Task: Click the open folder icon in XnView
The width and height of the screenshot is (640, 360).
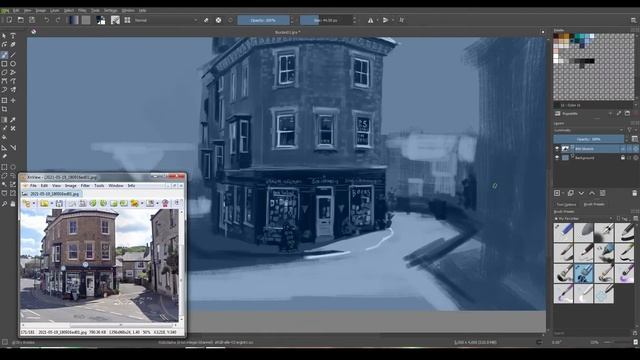Action: click(44, 203)
